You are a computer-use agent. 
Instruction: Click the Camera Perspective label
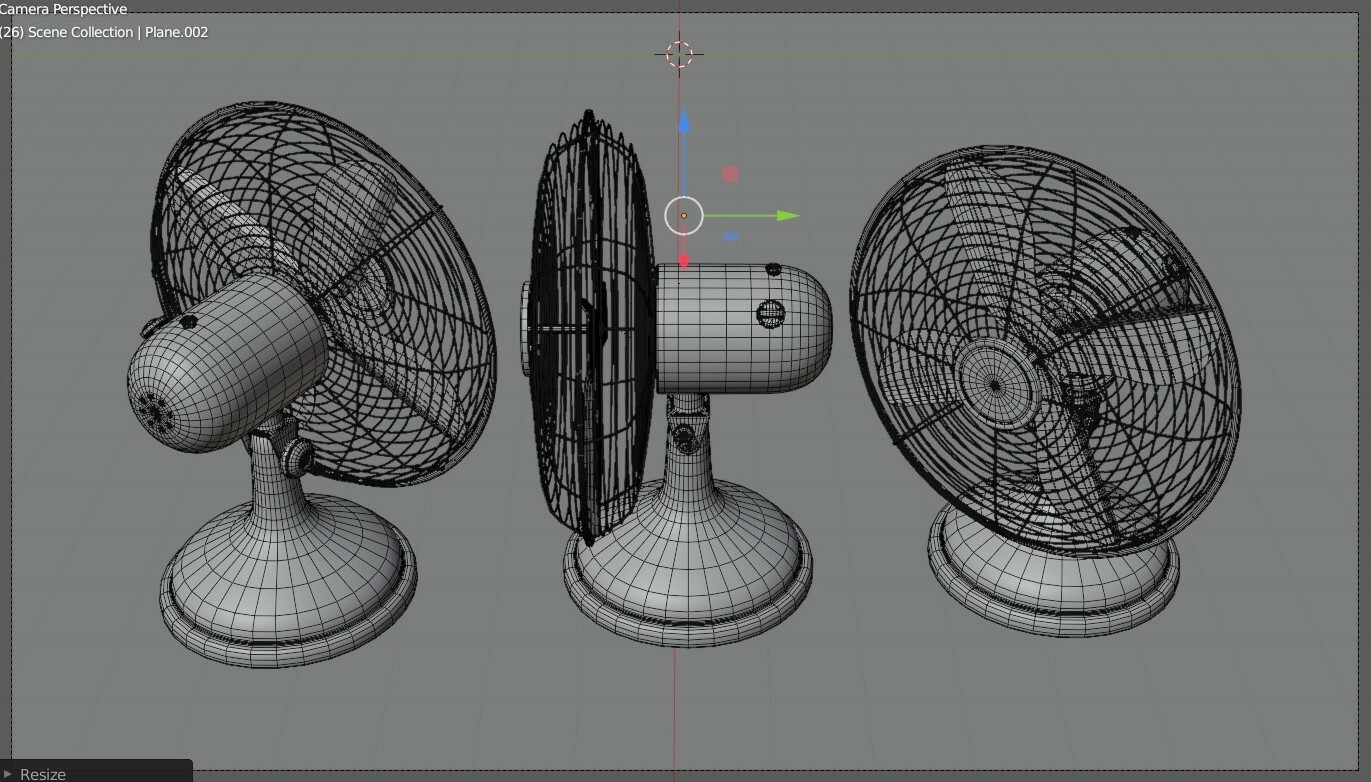(x=63, y=9)
